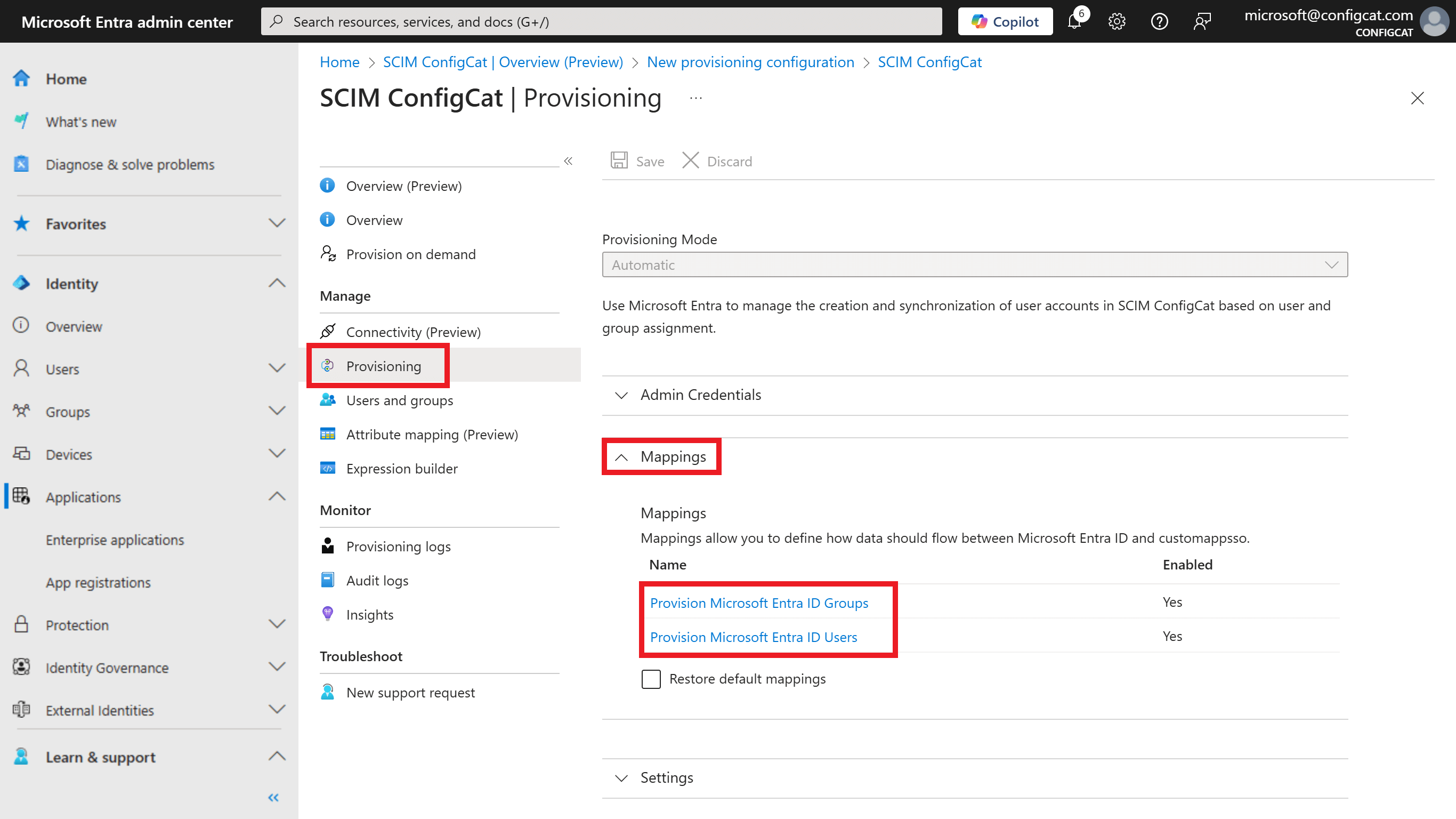Screen dimensions: 1456x819
Task: Open the Expression builder
Action: click(402, 468)
